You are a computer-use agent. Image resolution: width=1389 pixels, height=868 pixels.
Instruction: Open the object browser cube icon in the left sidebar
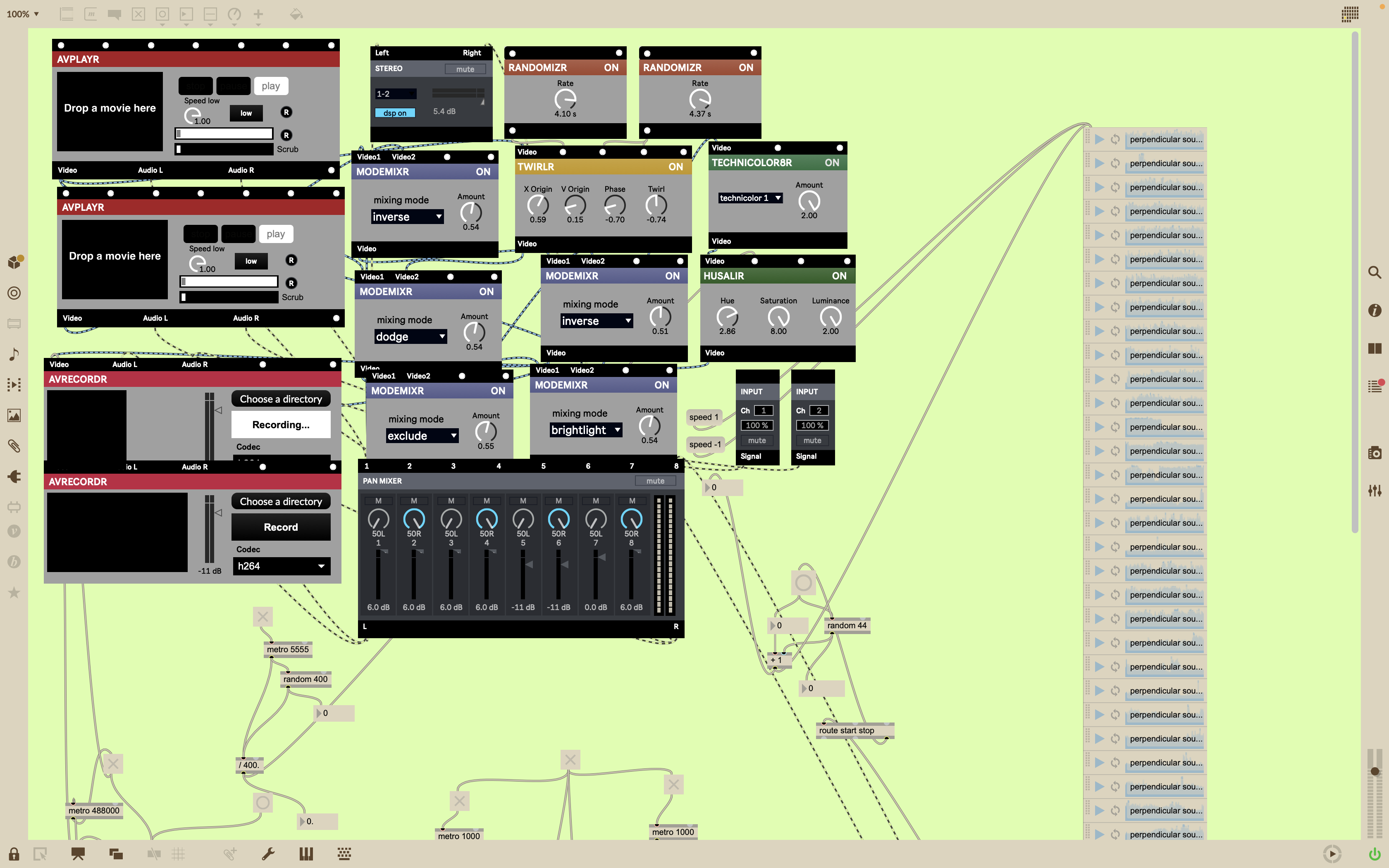coord(14,262)
